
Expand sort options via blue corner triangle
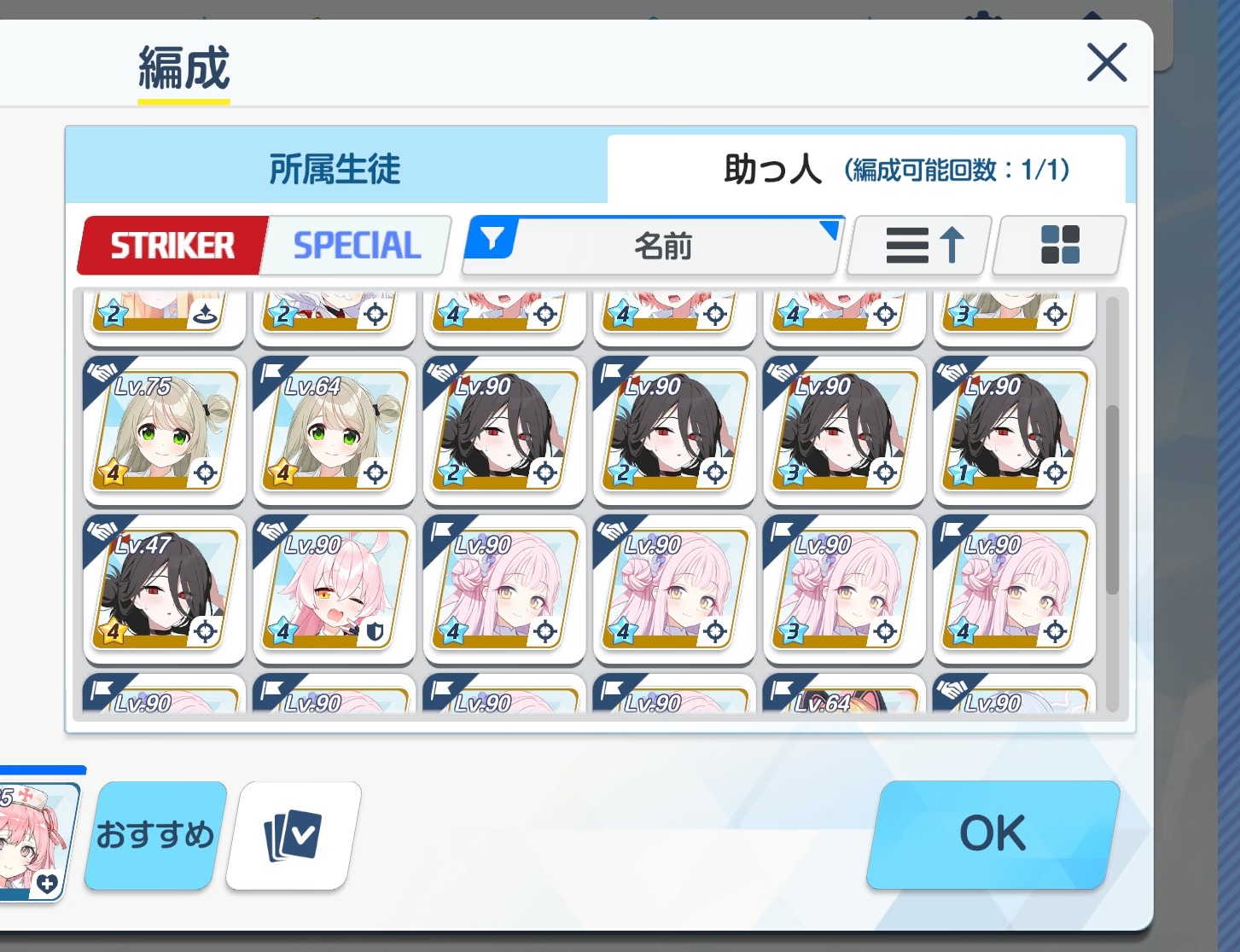(x=829, y=229)
